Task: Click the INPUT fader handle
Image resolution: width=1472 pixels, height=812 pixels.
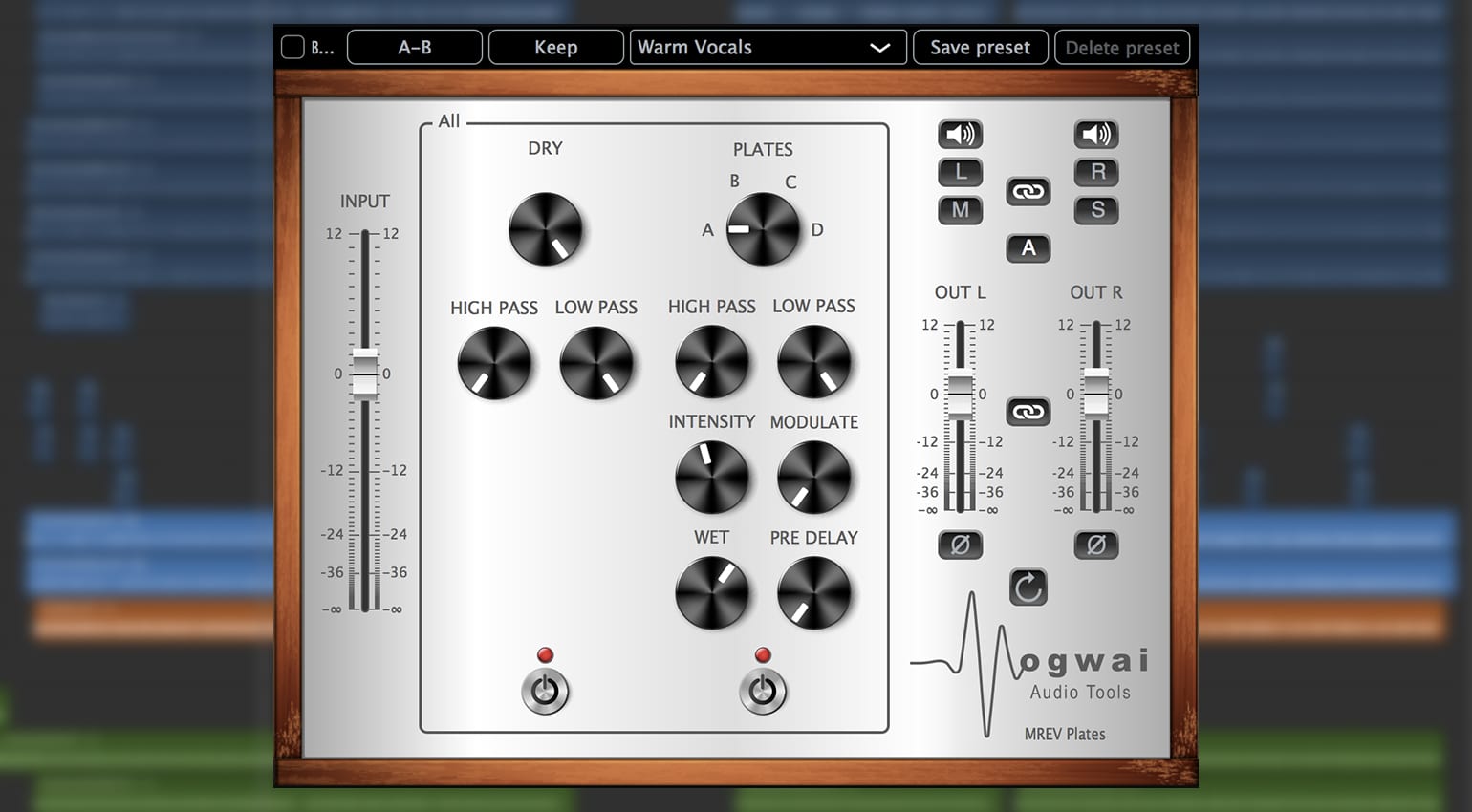Action: [364, 374]
